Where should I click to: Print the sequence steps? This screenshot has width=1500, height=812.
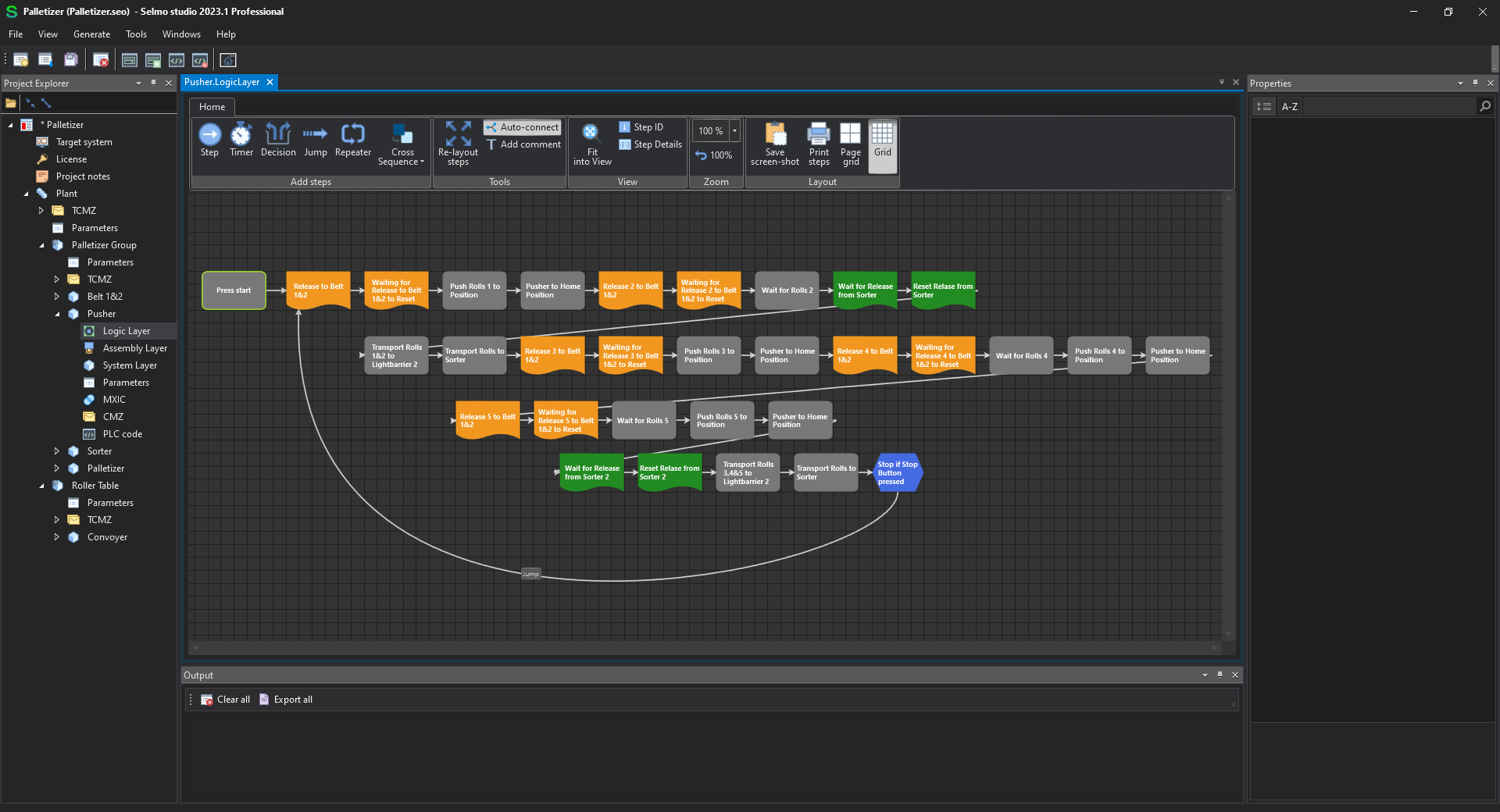pos(818,144)
